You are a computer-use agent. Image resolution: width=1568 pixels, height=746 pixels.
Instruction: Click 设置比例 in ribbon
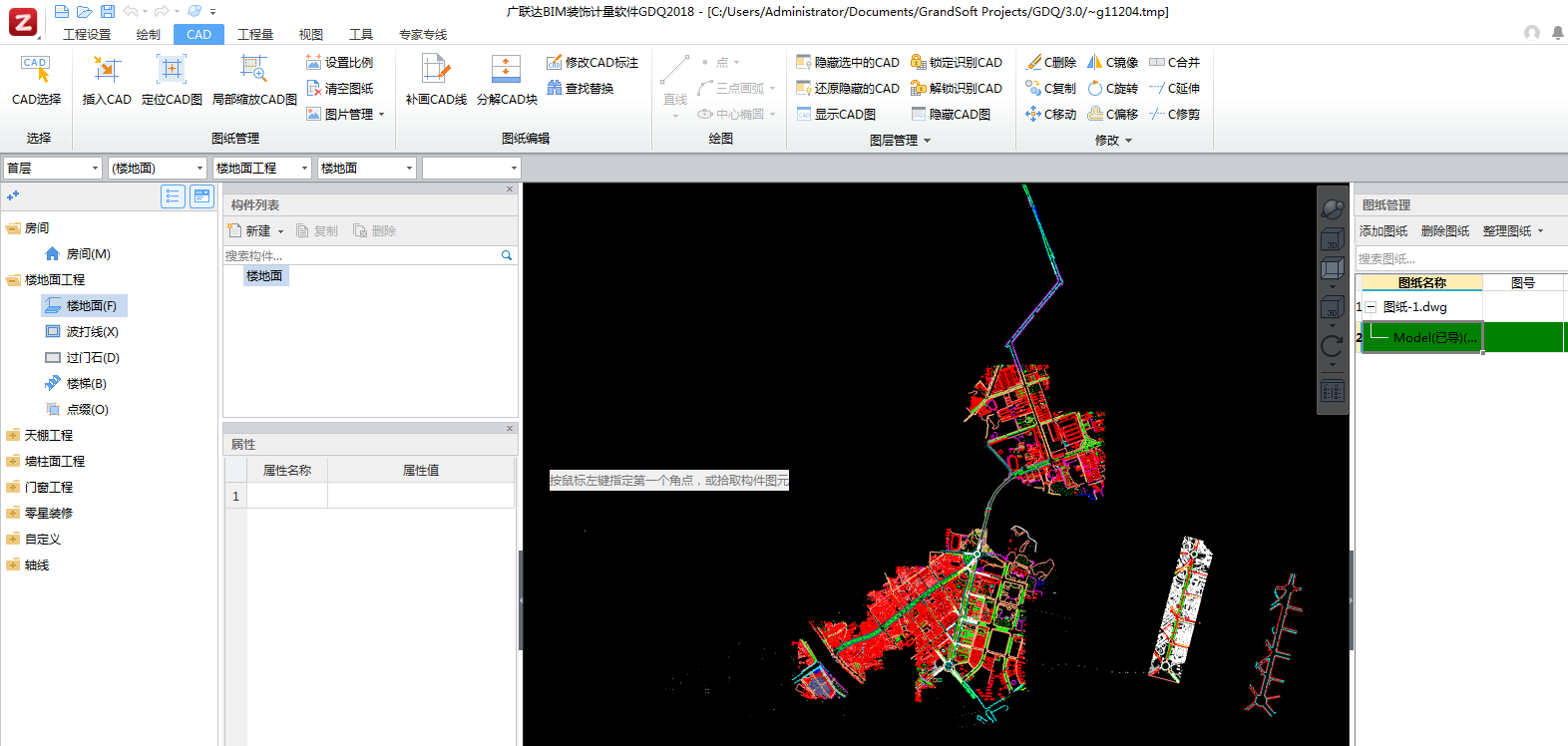340,62
